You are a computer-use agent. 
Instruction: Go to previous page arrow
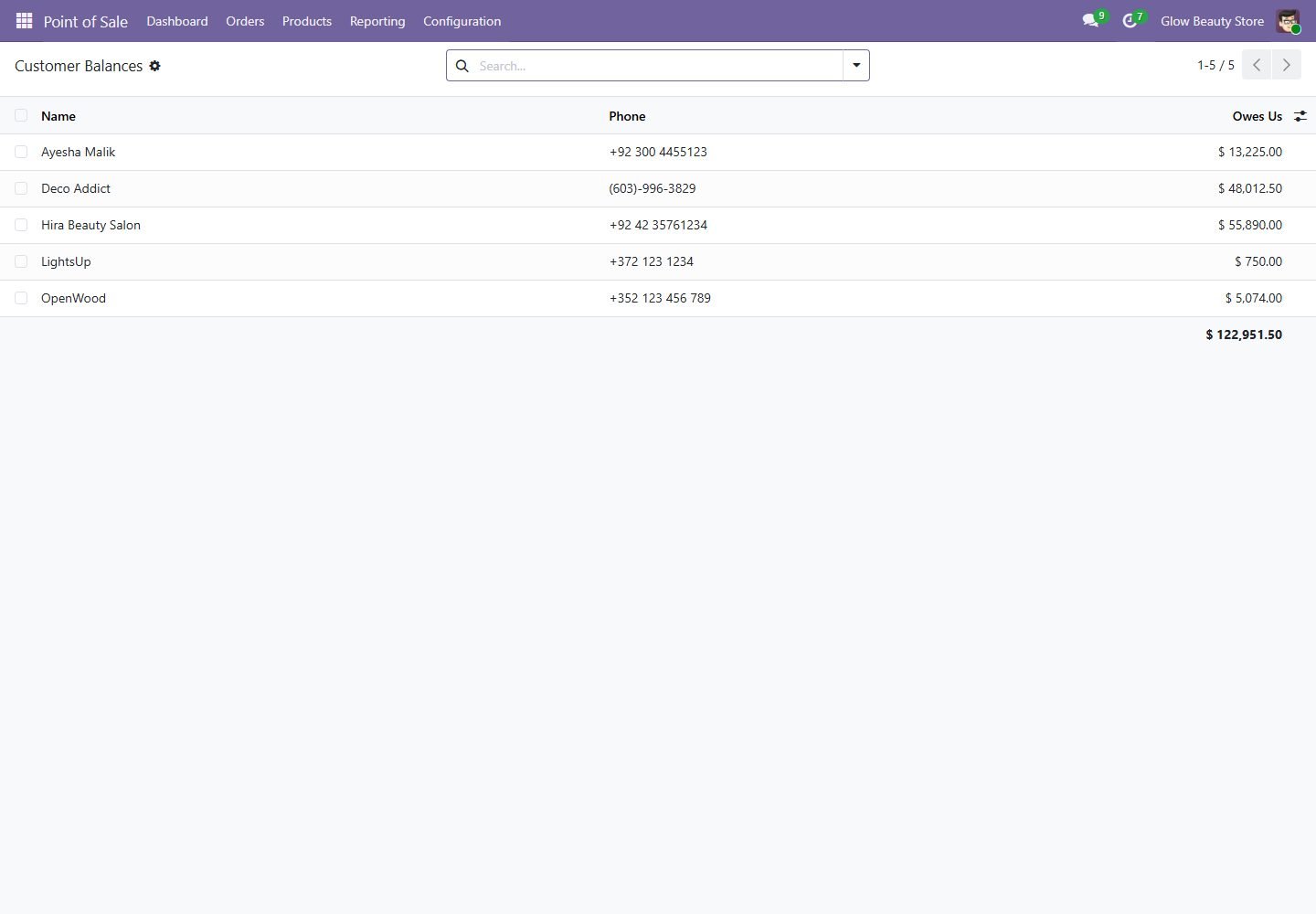(x=1257, y=65)
